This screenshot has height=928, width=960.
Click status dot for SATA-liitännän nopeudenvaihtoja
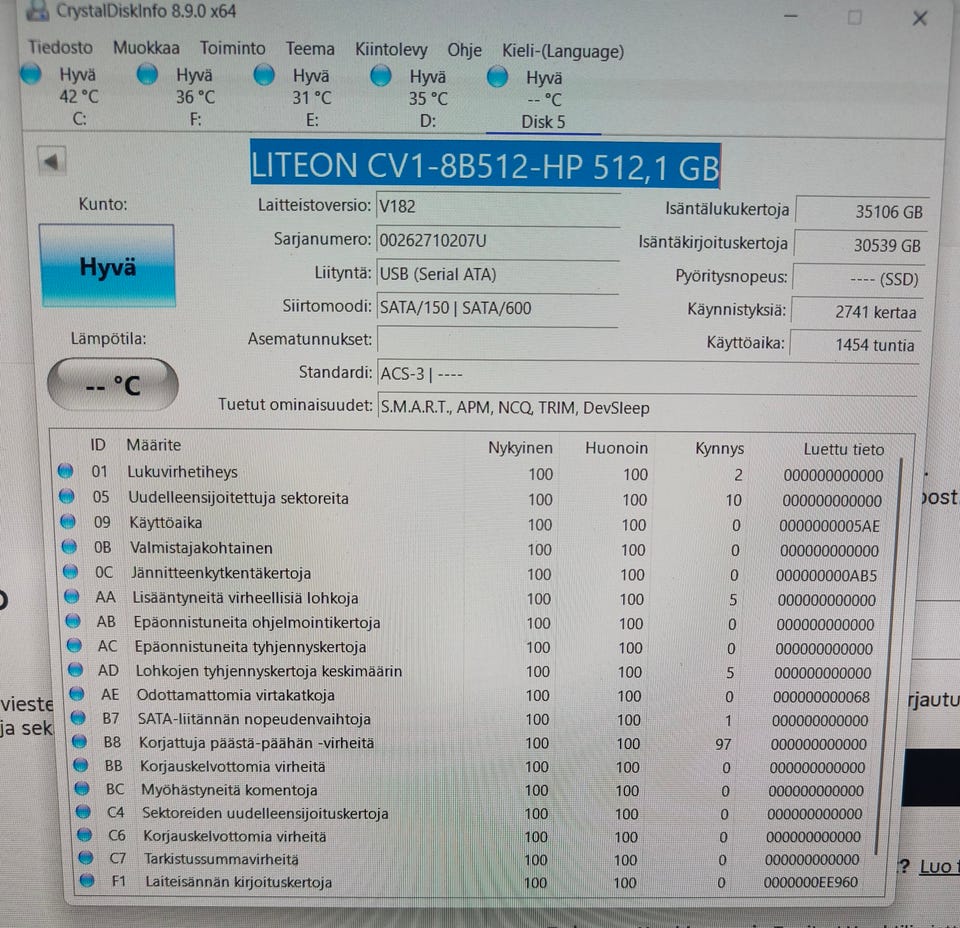78,717
